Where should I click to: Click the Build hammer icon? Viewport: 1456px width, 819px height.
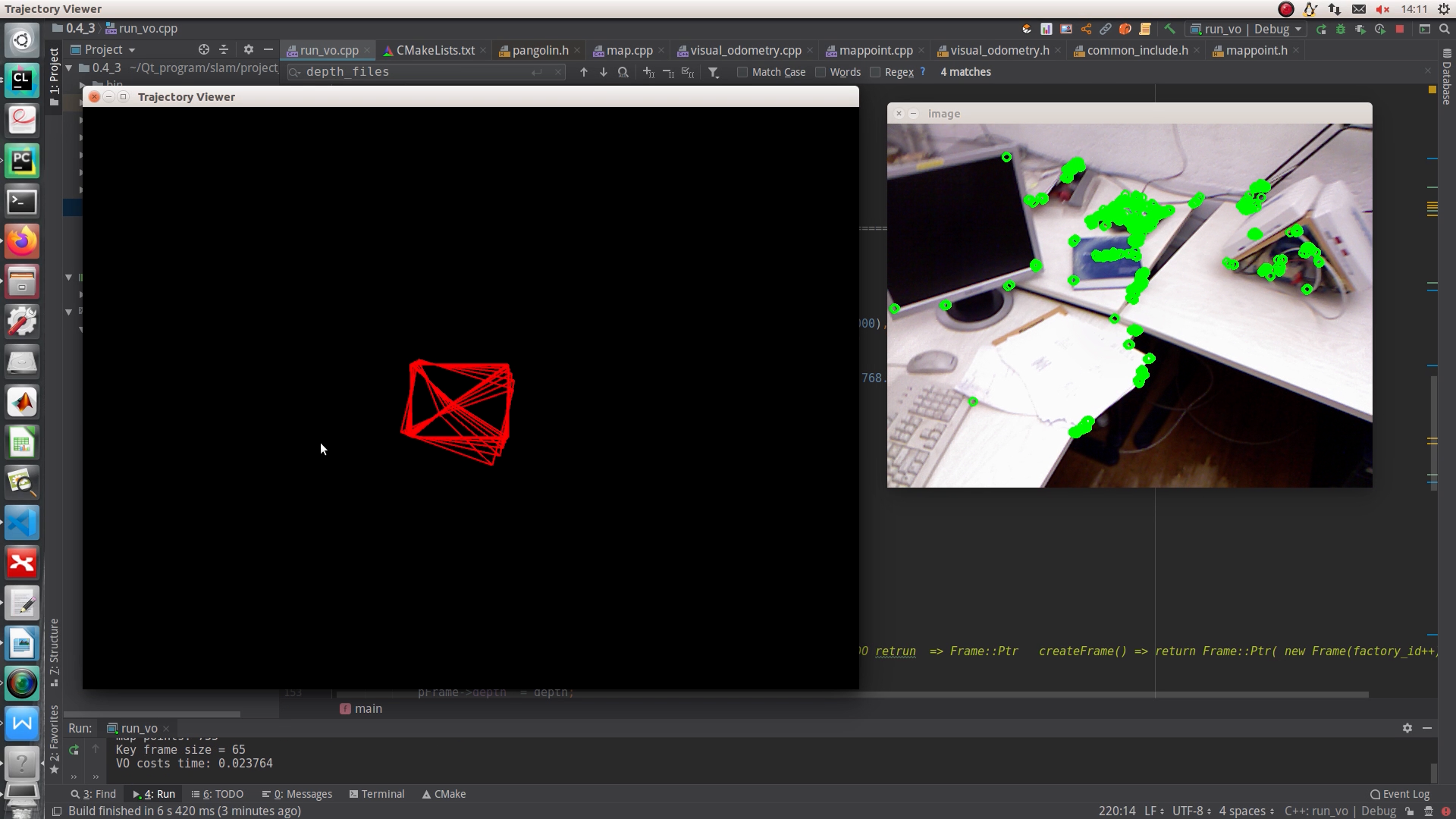[1169, 29]
